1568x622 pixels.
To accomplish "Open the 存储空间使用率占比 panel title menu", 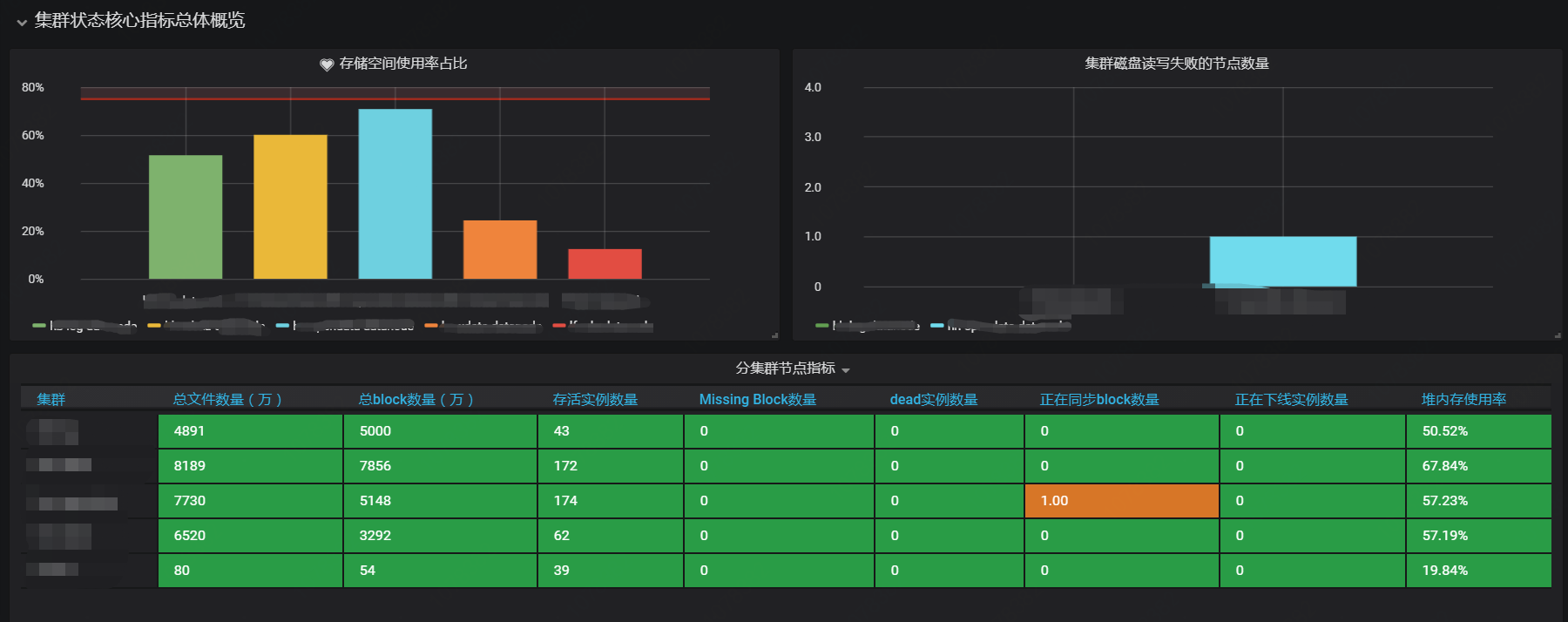I will (x=402, y=64).
